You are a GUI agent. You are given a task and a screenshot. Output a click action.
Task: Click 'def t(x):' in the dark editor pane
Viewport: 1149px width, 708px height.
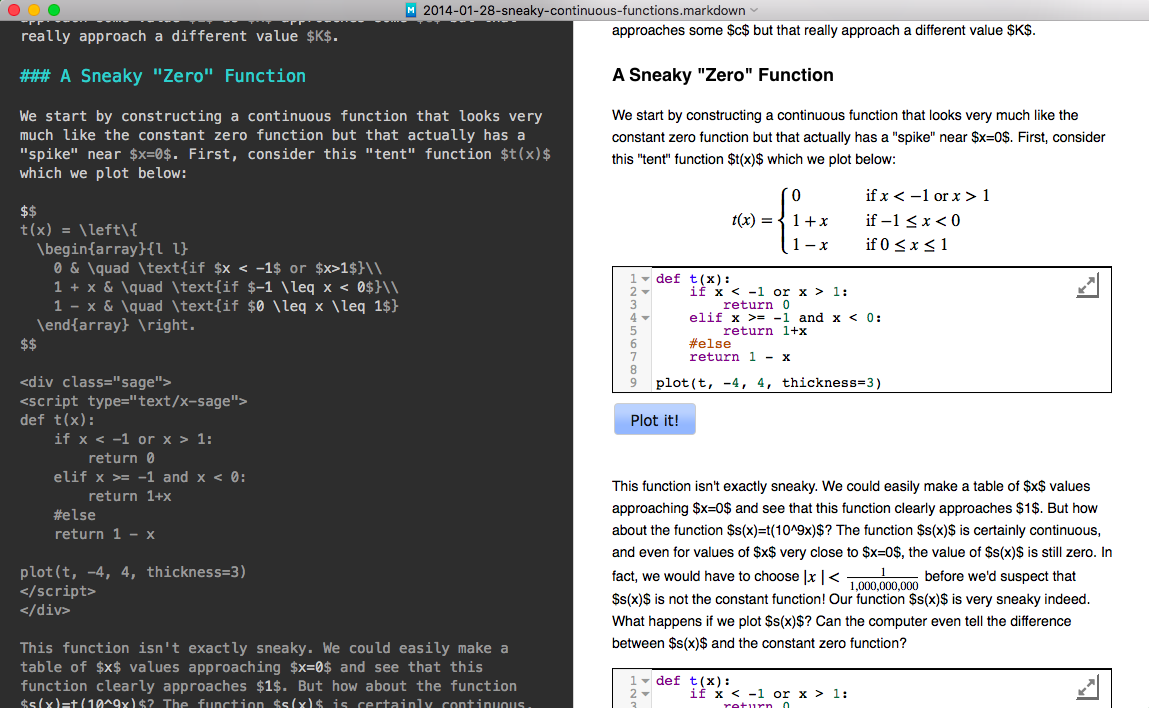click(x=57, y=421)
